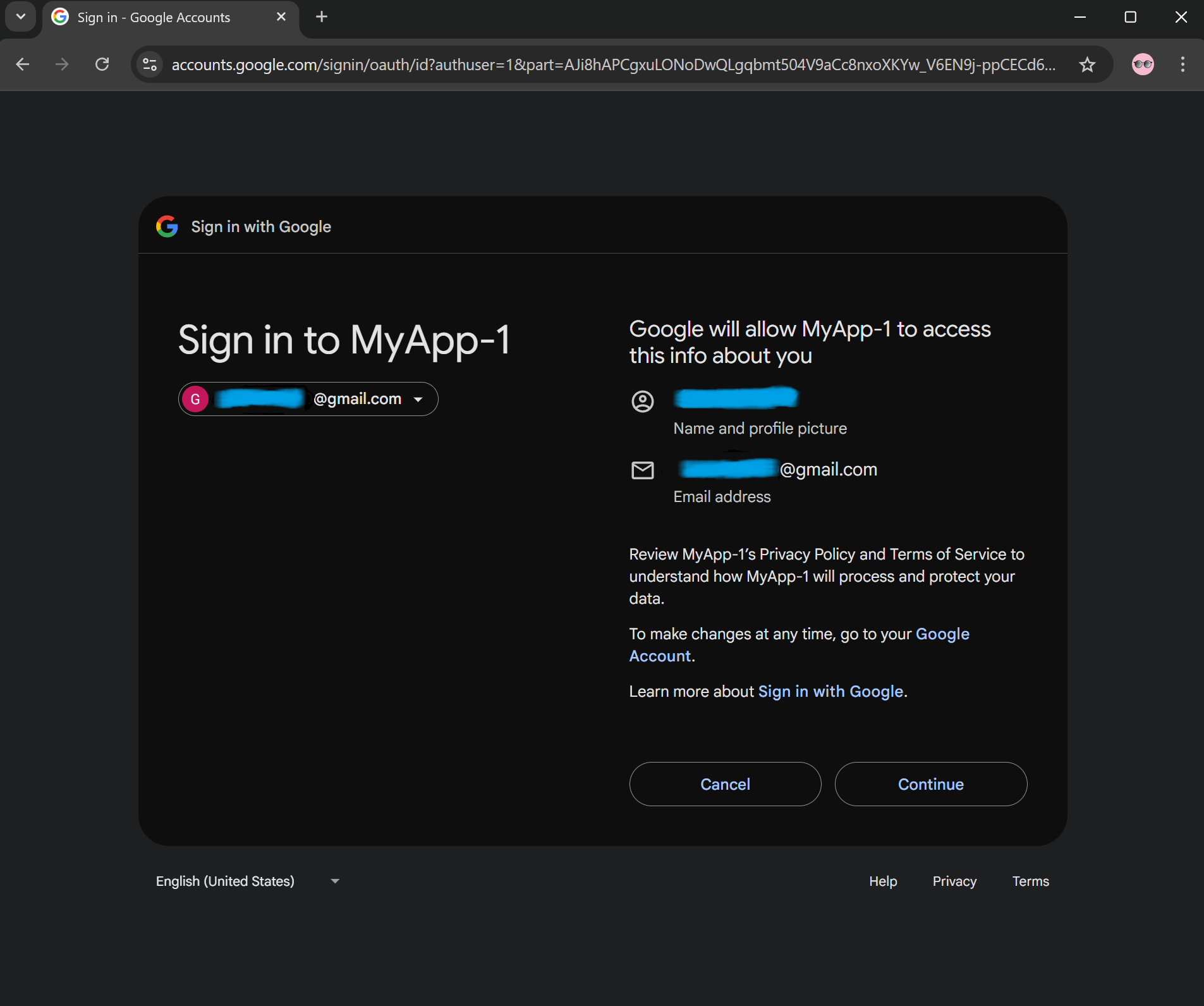Open the Chrome profile avatar menu

point(1142,64)
